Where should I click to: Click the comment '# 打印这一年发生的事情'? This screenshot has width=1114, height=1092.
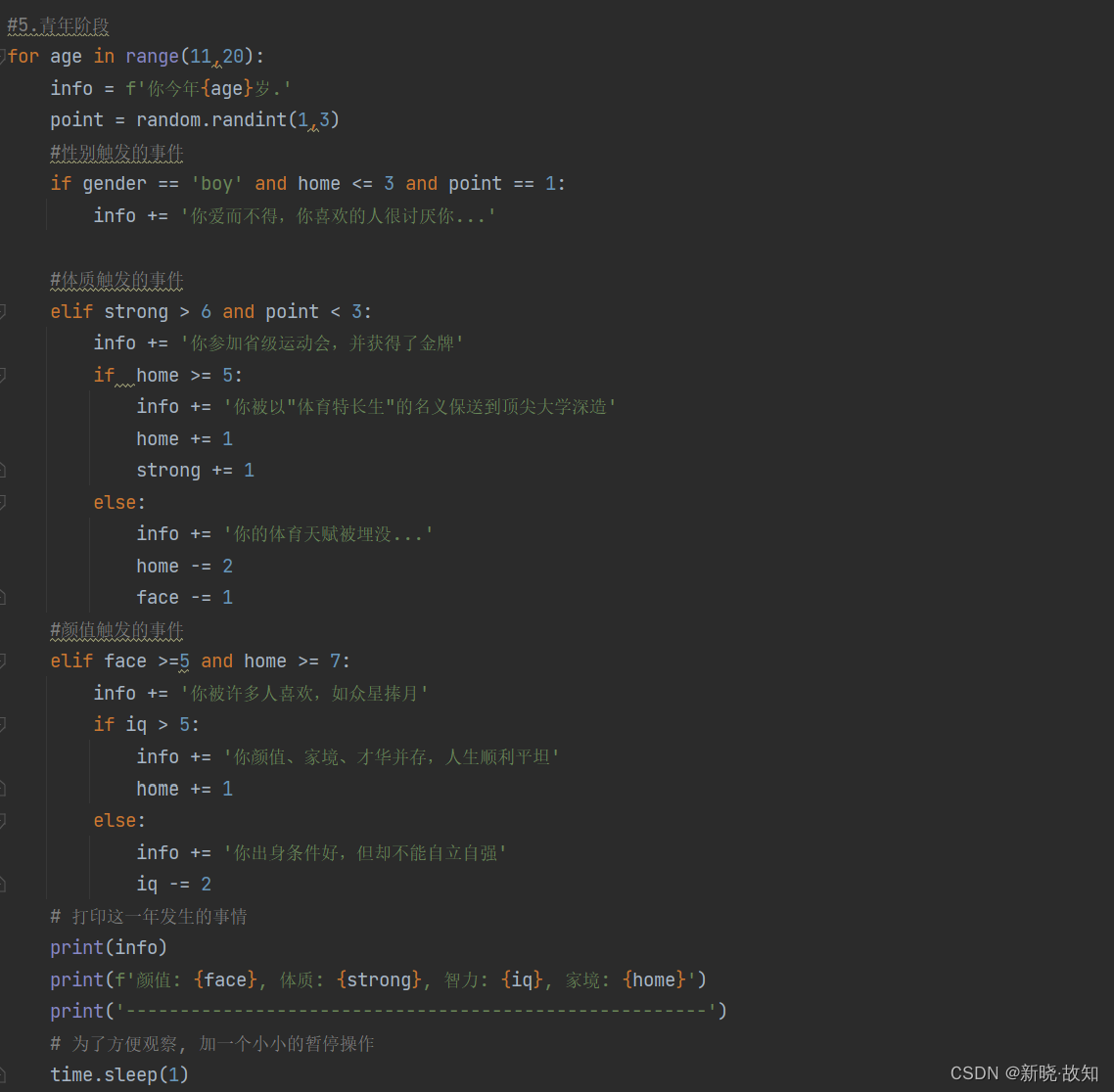[x=149, y=916]
